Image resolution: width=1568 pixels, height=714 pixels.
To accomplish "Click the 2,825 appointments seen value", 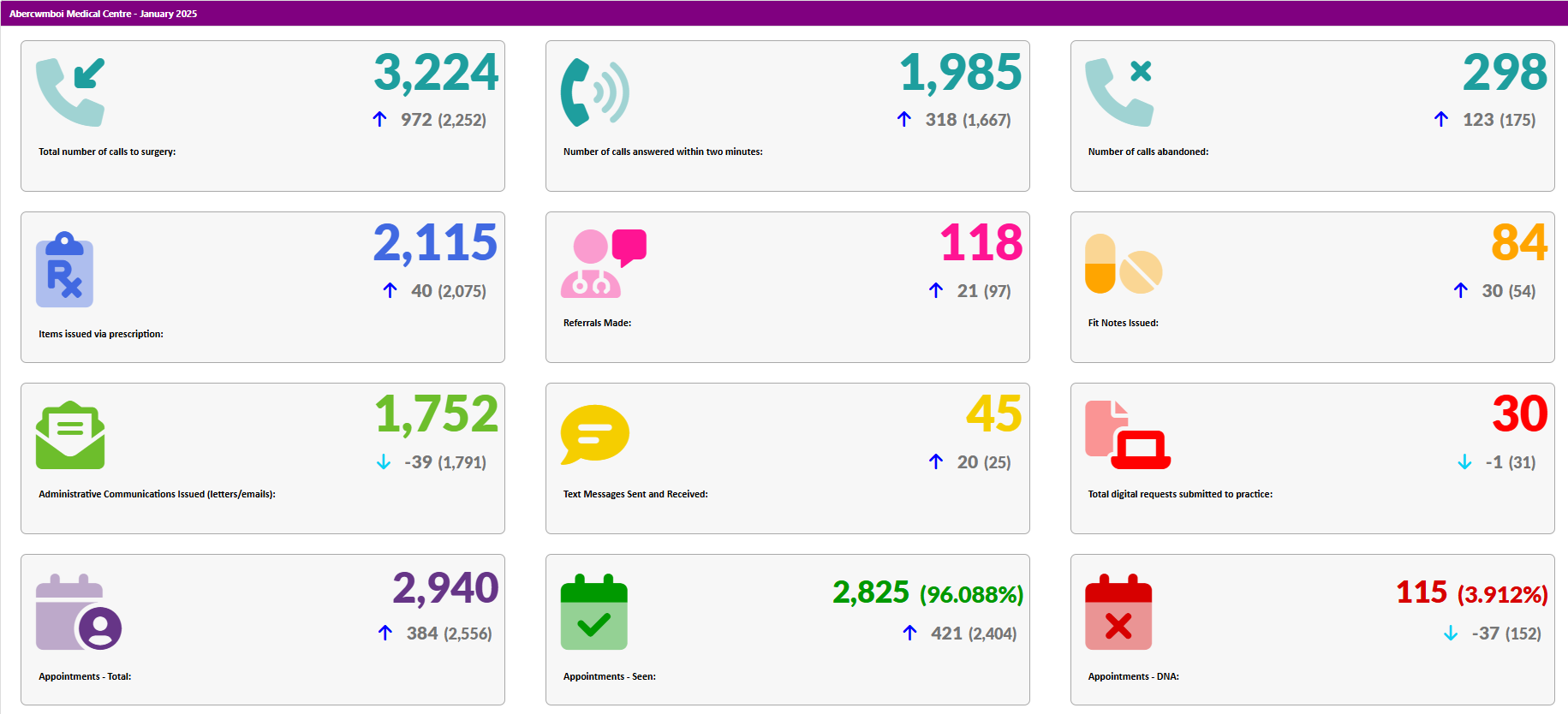I will [871, 592].
